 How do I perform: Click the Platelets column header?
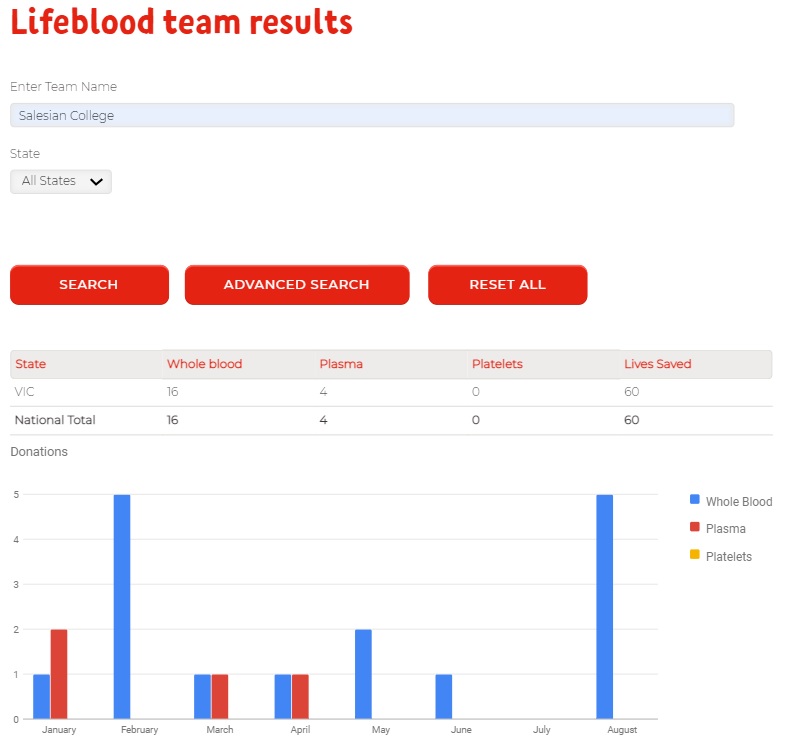(497, 364)
